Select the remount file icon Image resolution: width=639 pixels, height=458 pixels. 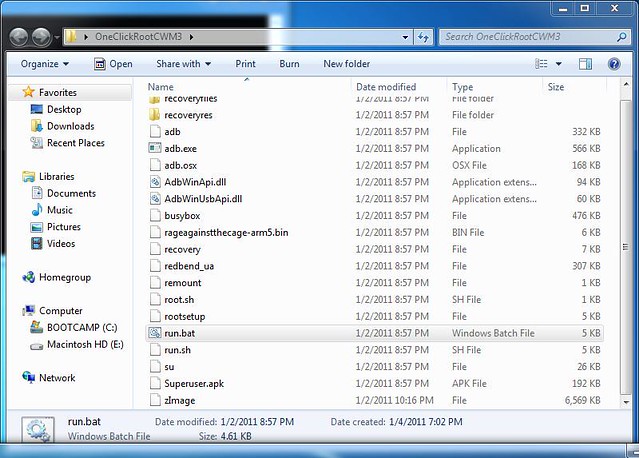pyautogui.click(x=155, y=283)
